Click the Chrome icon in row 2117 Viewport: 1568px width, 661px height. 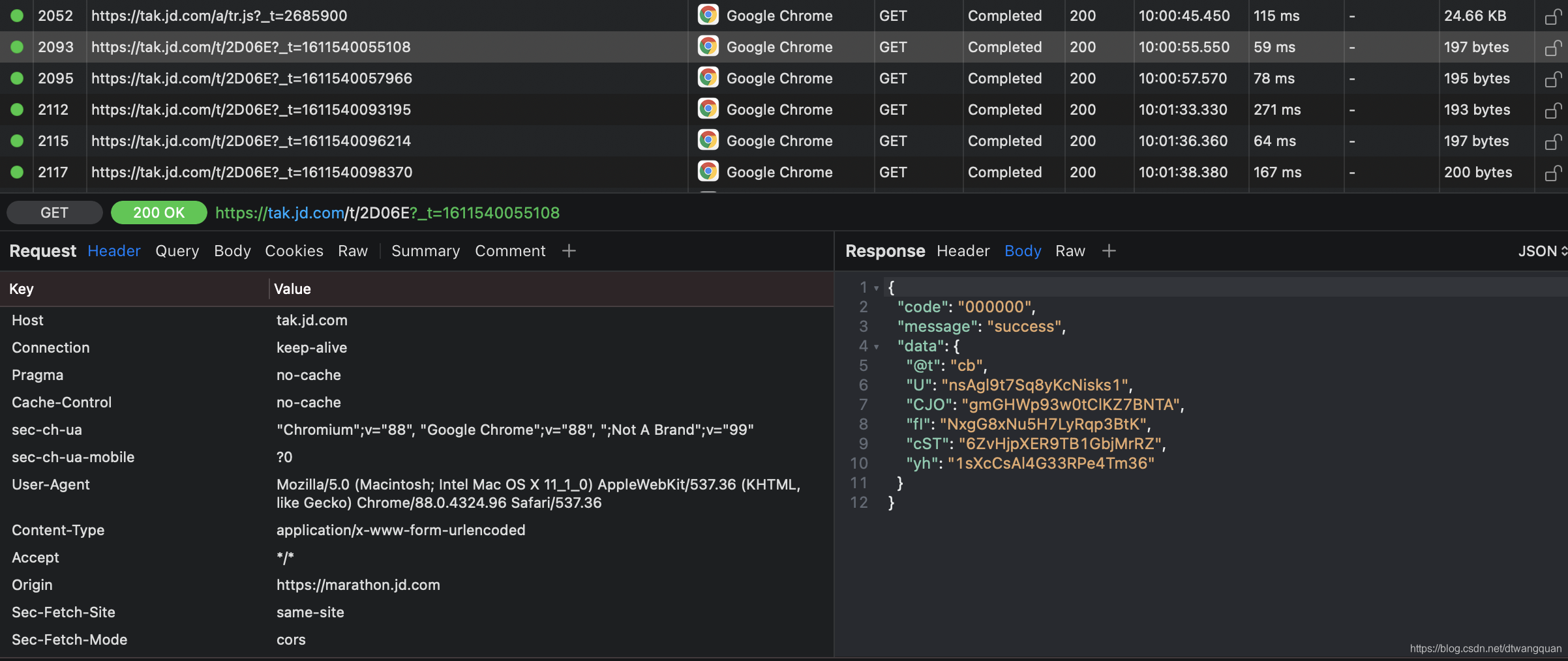click(x=708, y=171)
